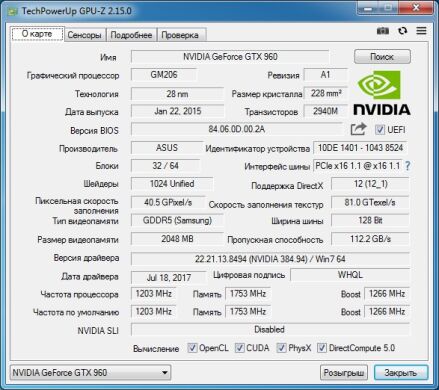439x390 pixels.
Task: Click the PCIe x16 1.1 @ x16 1.1 value
Action: (x=358, y=166)
